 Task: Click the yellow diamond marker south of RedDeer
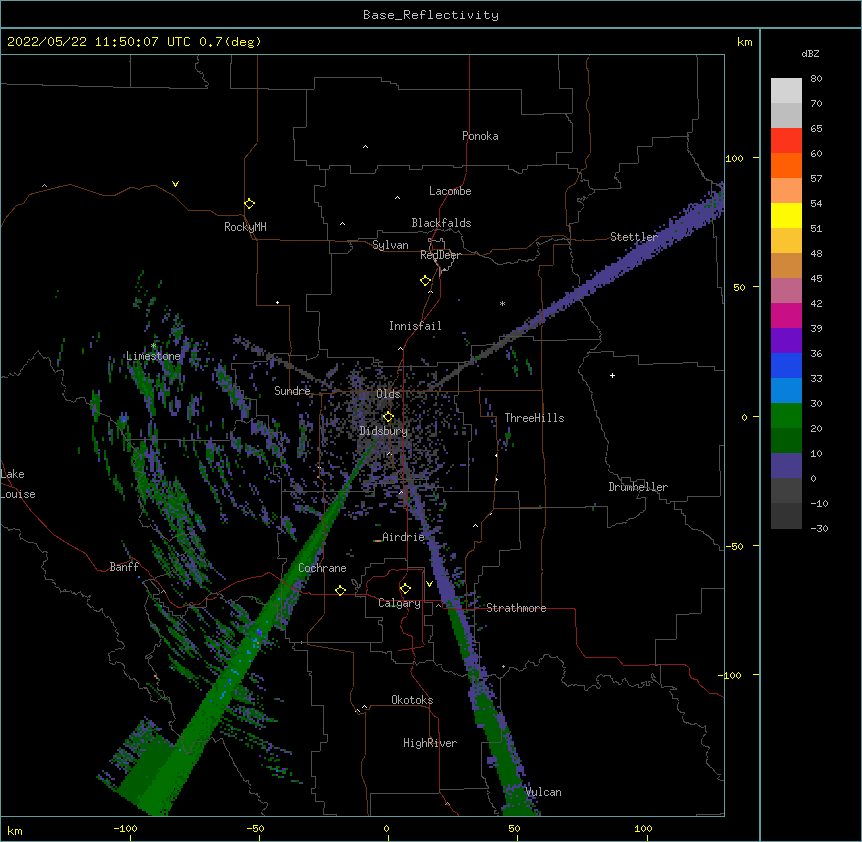425,281
